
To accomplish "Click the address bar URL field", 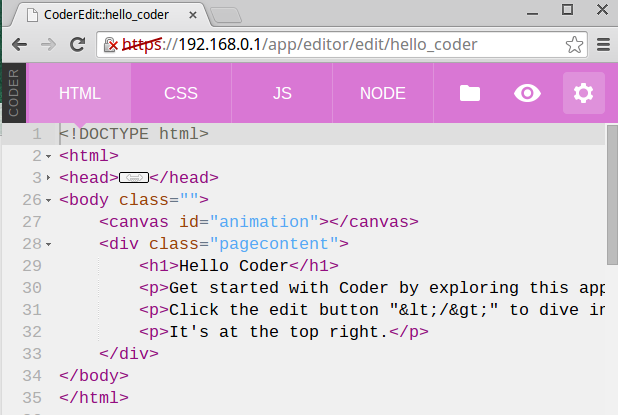I will pos(342,45).
